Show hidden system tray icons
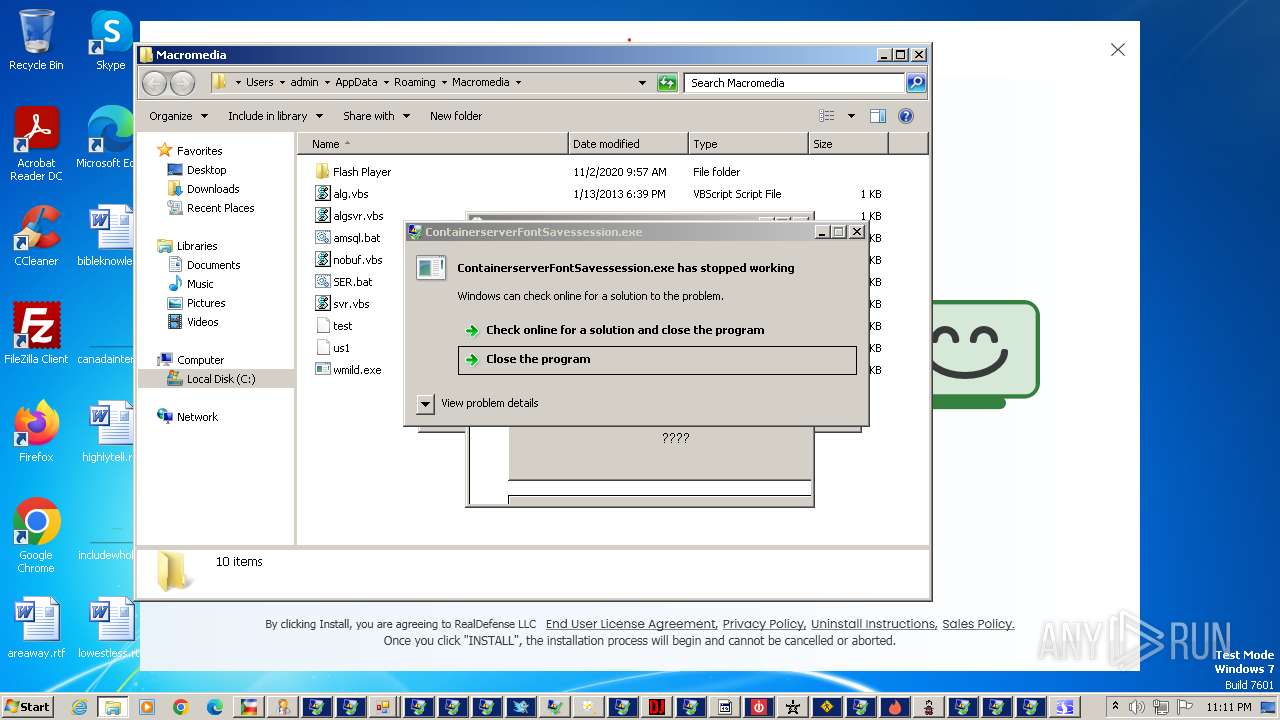 point(1116,707)
